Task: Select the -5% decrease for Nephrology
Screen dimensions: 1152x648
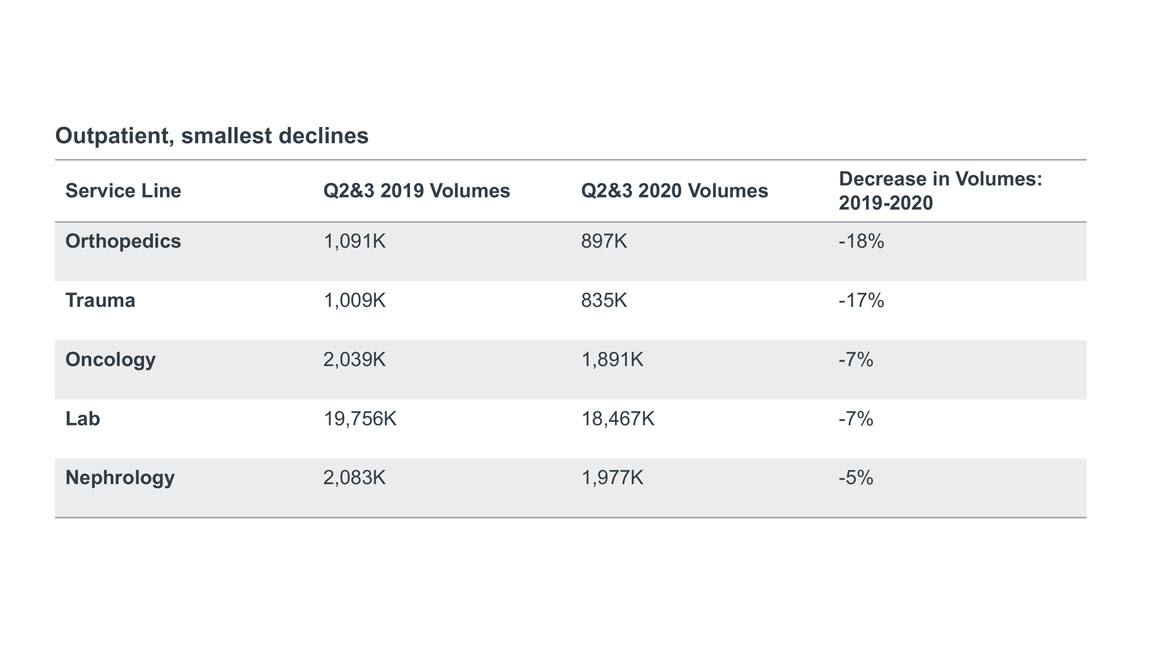Action: [856, 477]
